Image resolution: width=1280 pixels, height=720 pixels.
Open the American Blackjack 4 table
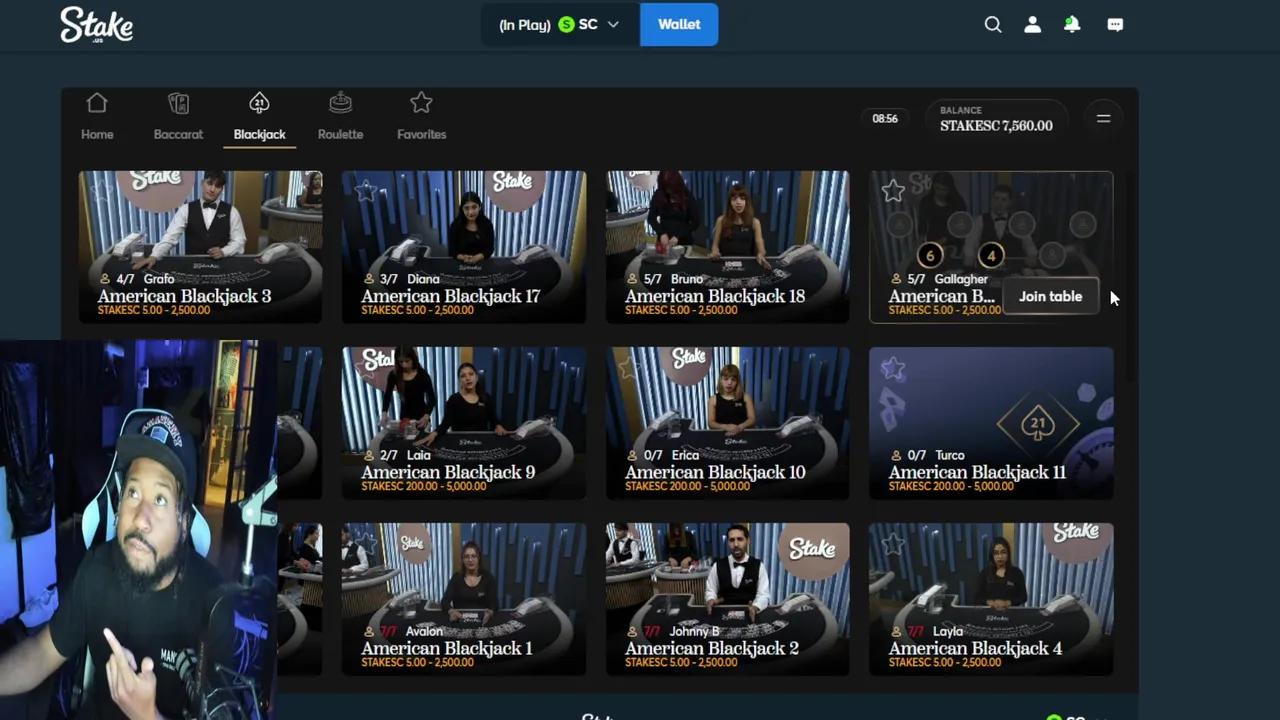(991, 599)
